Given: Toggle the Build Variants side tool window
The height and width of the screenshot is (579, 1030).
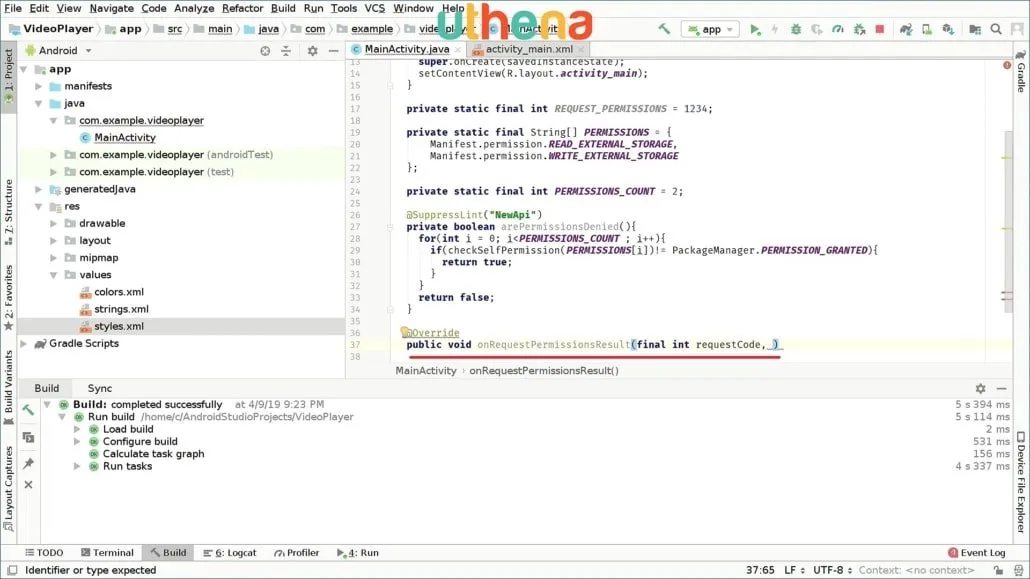Looking at the screenshot, I should [9, 388].
